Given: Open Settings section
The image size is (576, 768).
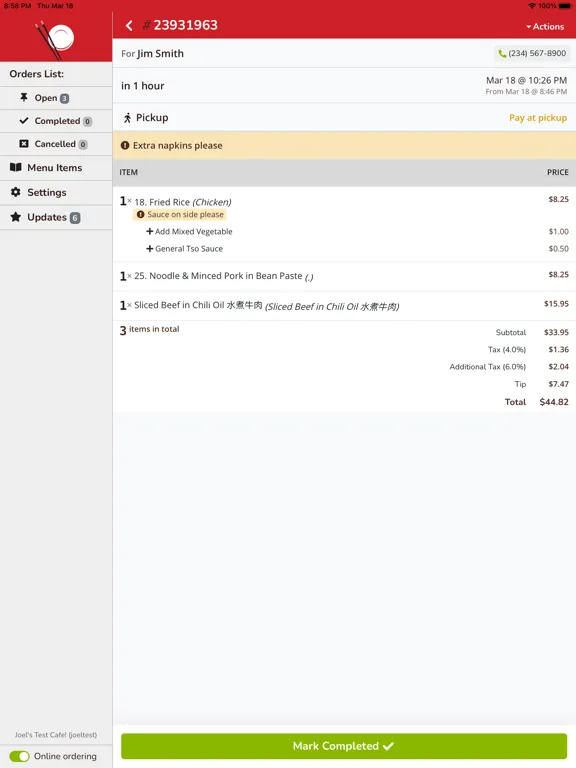Looking at the screenshot, I should 56,192.
